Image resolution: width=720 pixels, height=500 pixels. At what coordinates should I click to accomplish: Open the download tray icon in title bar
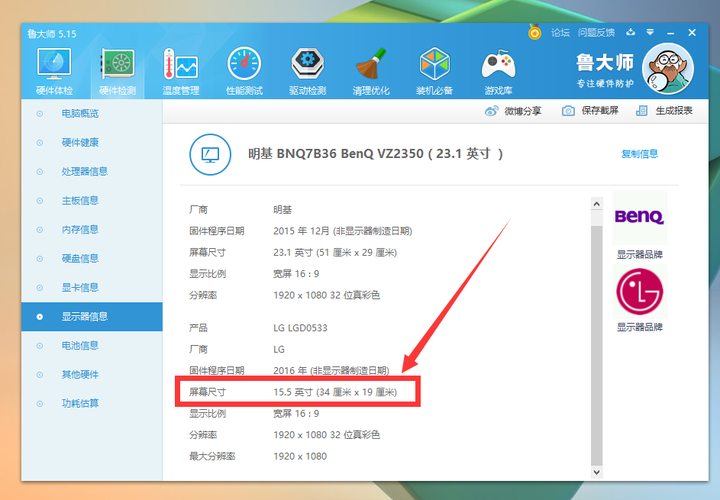pyautogui.click(x=631, y=32)
